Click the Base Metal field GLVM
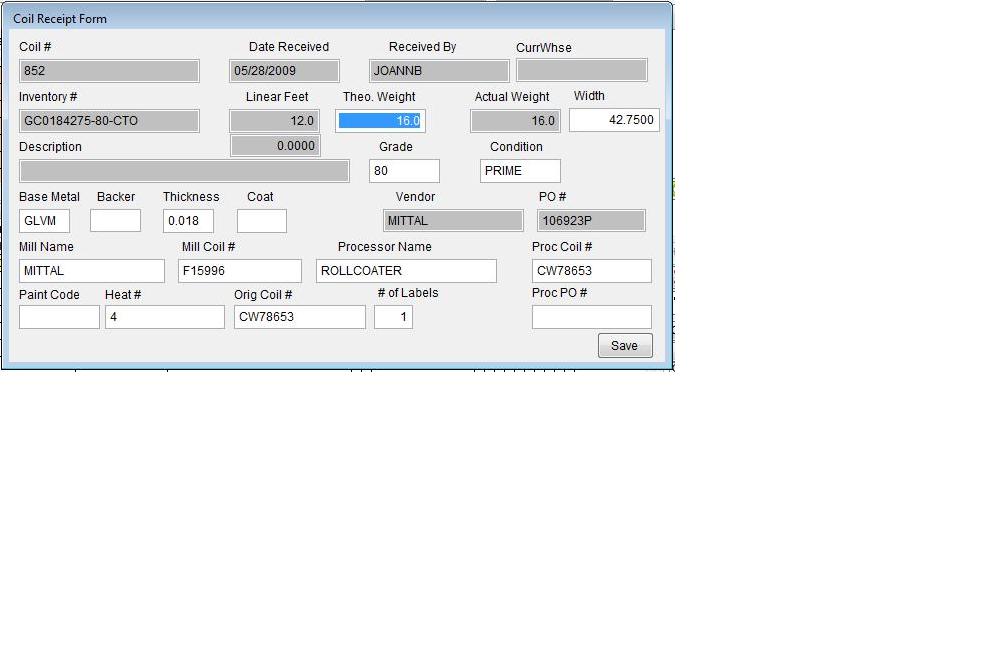This screenshot has width=991, height=645. pos(44,221)
